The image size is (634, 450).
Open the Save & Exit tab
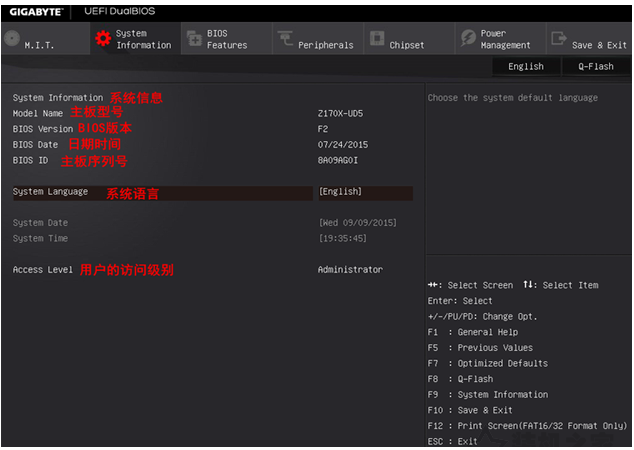coord(590,38)
